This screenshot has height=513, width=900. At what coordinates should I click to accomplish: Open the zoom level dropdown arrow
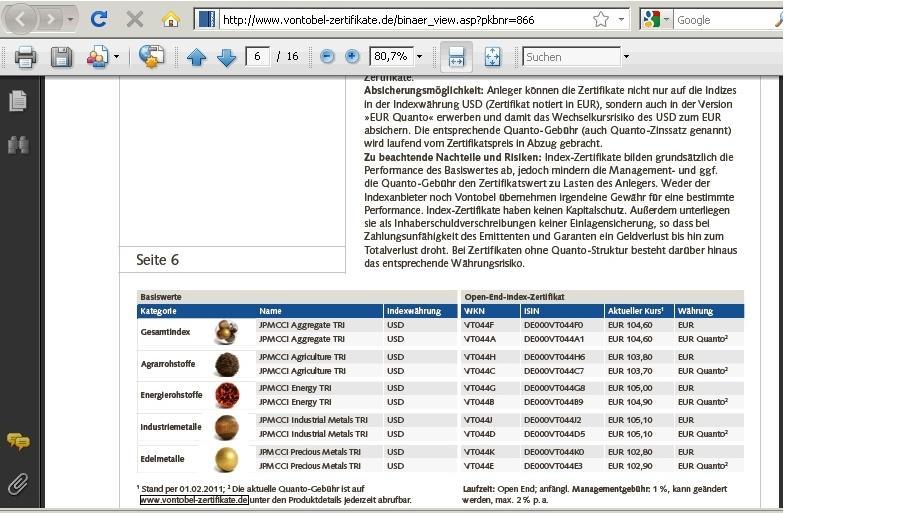pyautogui.click(x=419, y=57)
